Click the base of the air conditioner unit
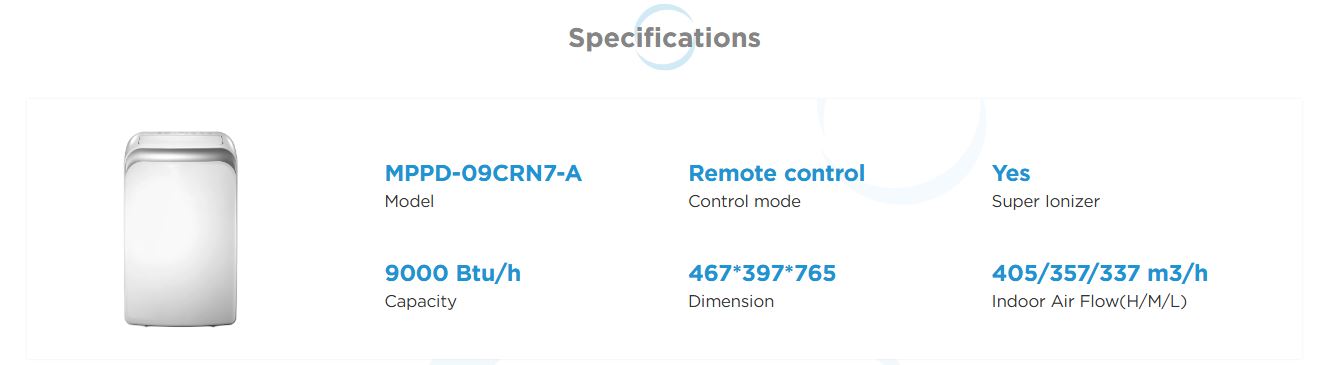 pos(180,320)
